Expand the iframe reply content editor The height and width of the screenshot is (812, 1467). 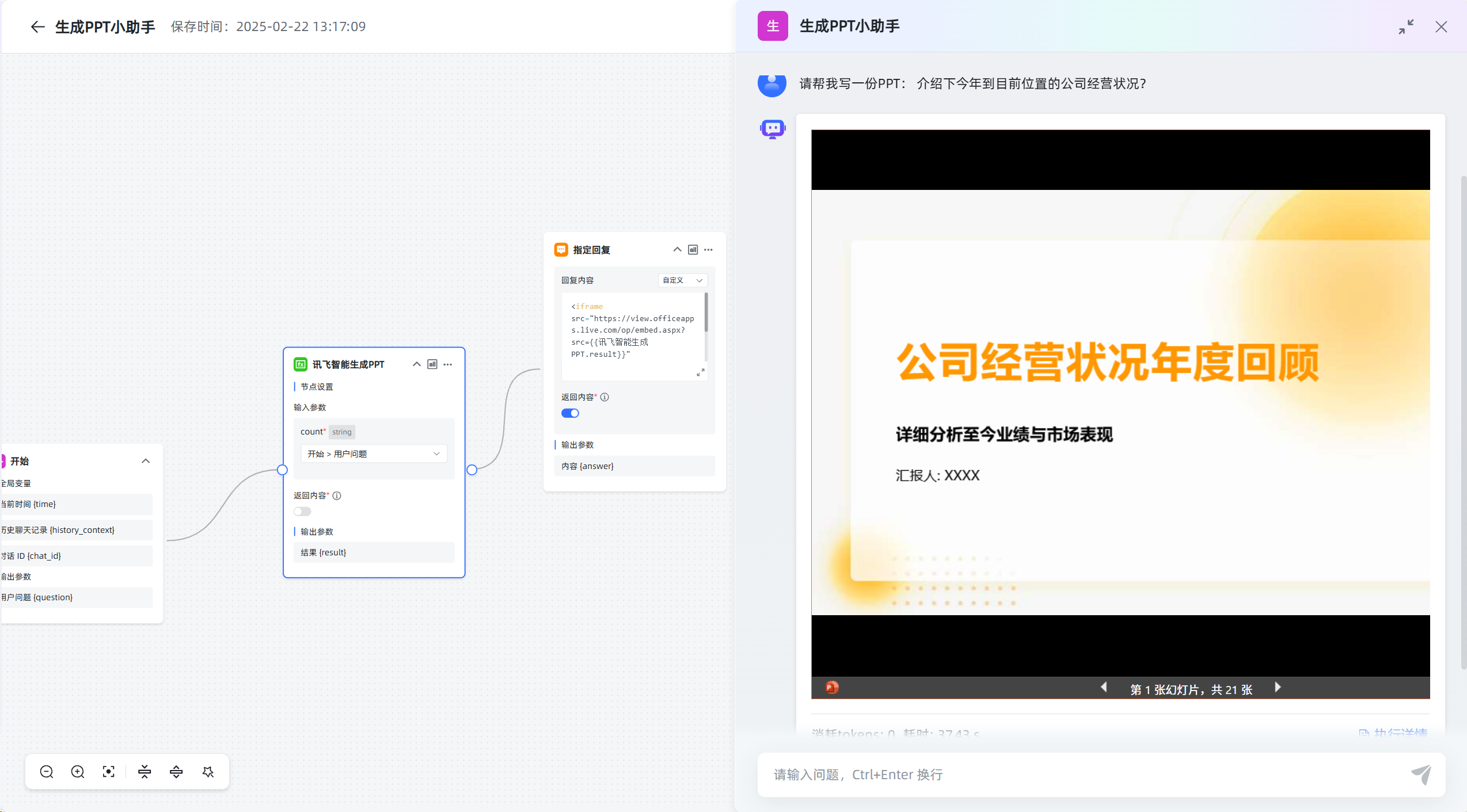click(x=701, y=373)
